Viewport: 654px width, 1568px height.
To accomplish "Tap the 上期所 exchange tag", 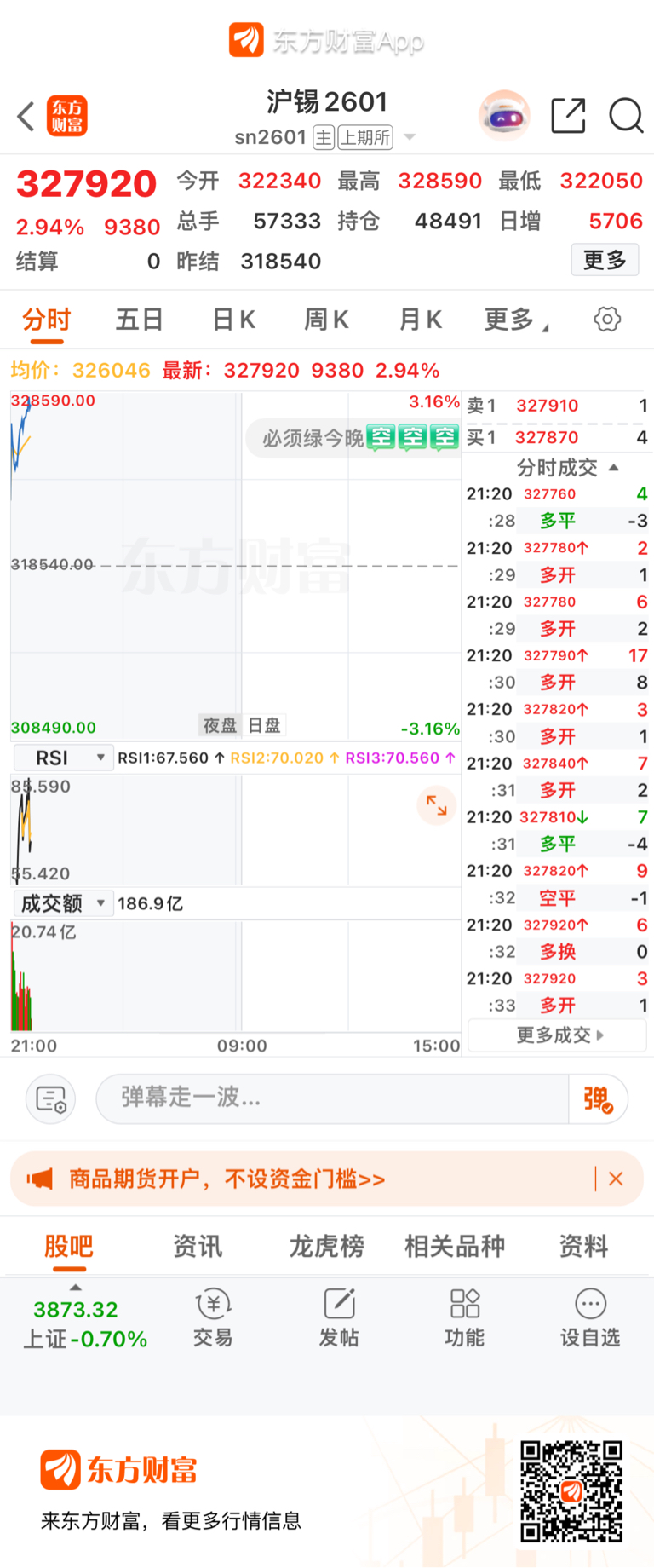I will pos(365,137).
